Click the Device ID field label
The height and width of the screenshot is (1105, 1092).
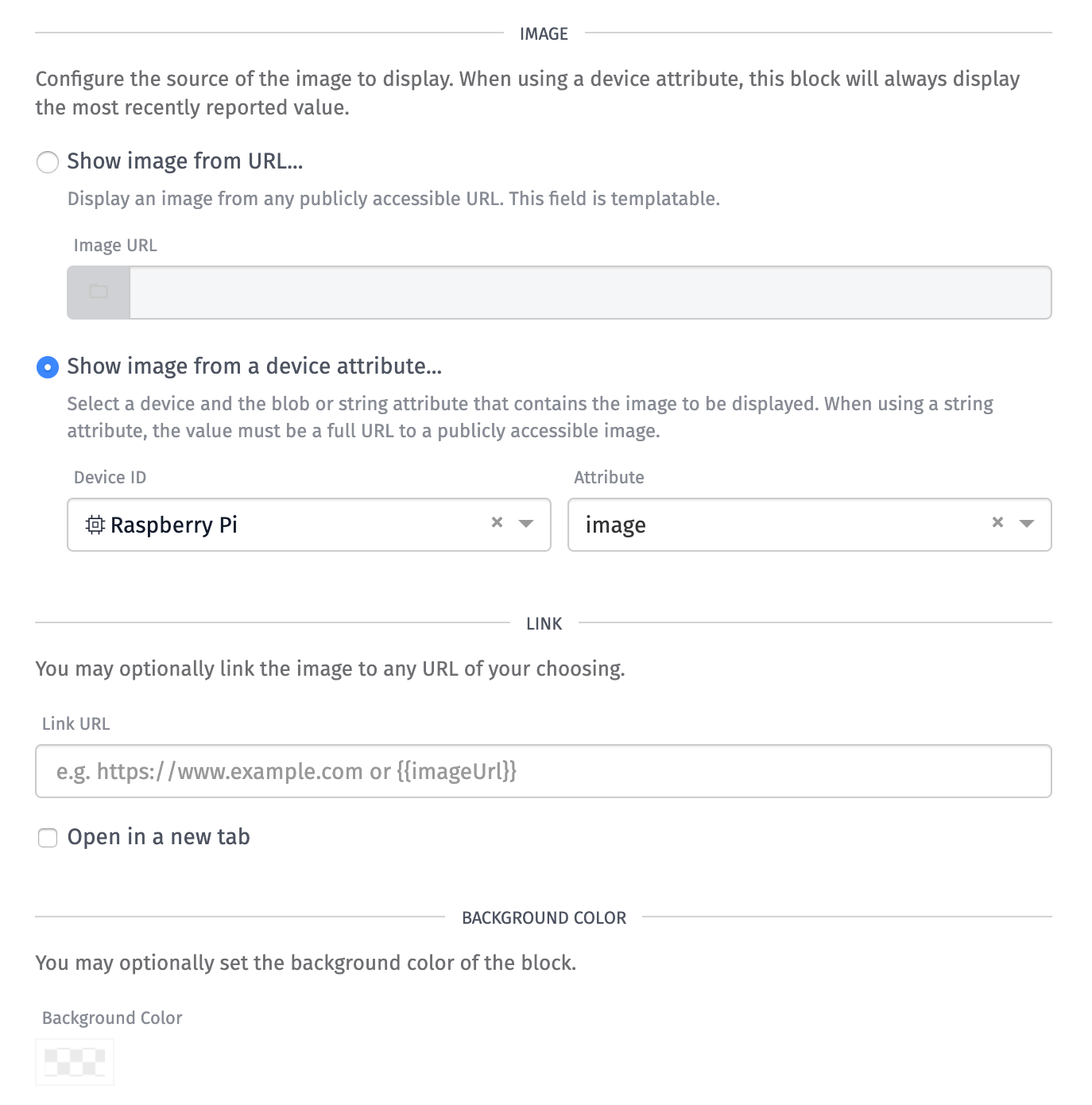[x=110, y=477]
